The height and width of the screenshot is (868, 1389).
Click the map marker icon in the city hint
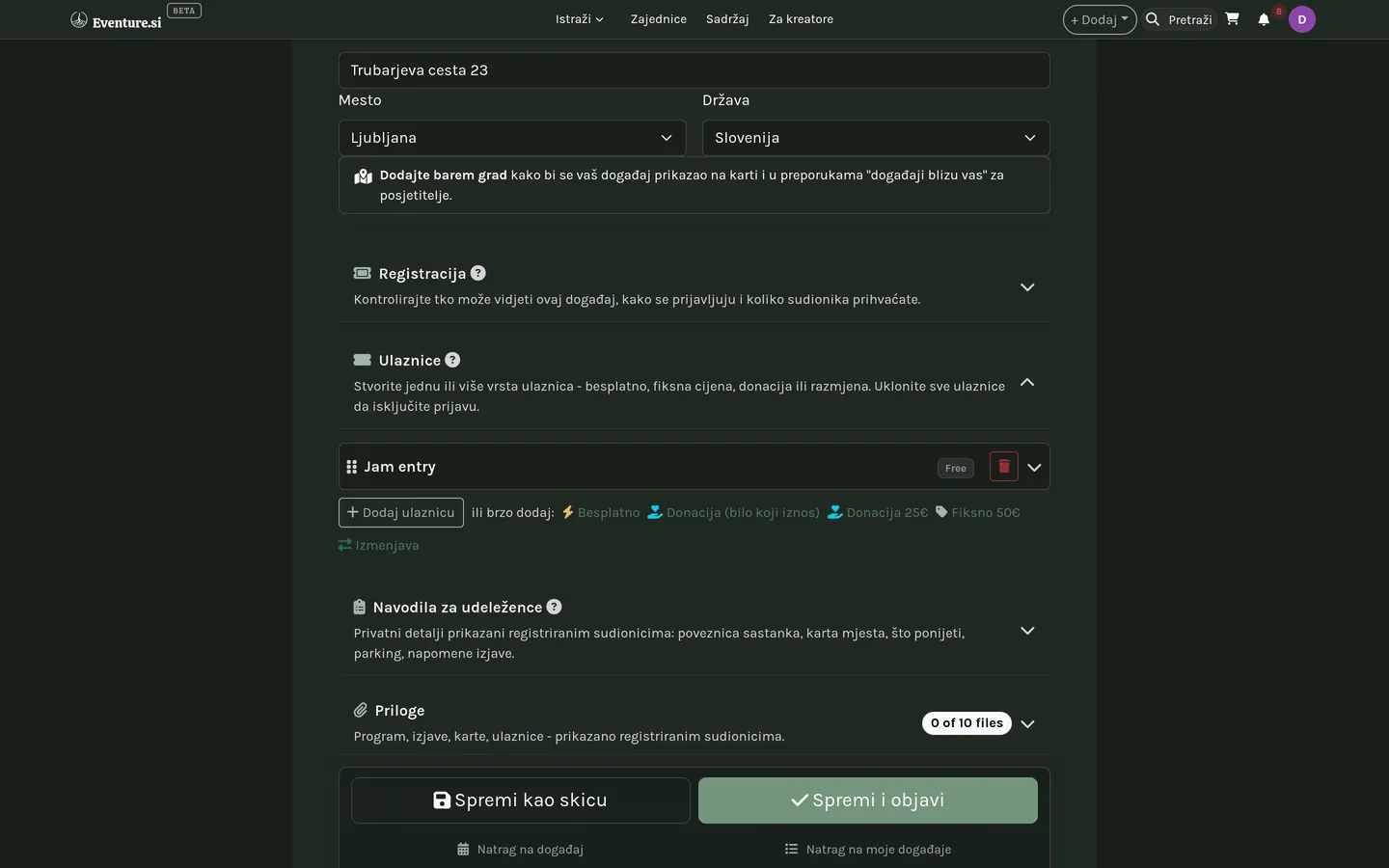tap(364, 176)
